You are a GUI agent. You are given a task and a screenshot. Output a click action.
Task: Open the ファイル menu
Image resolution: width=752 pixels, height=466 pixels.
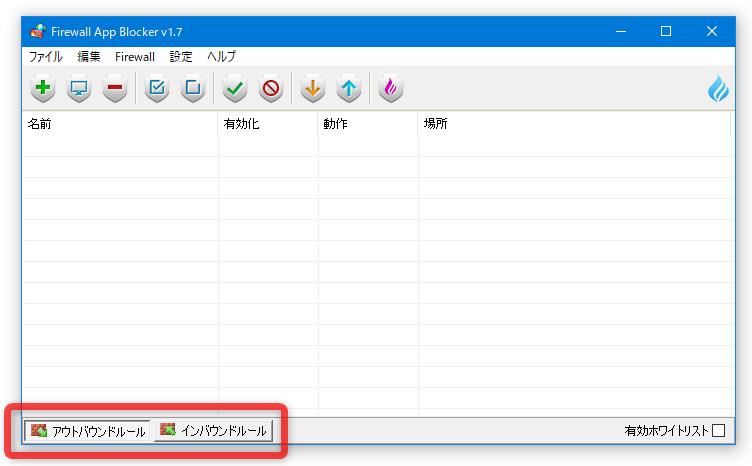point(46,57)
